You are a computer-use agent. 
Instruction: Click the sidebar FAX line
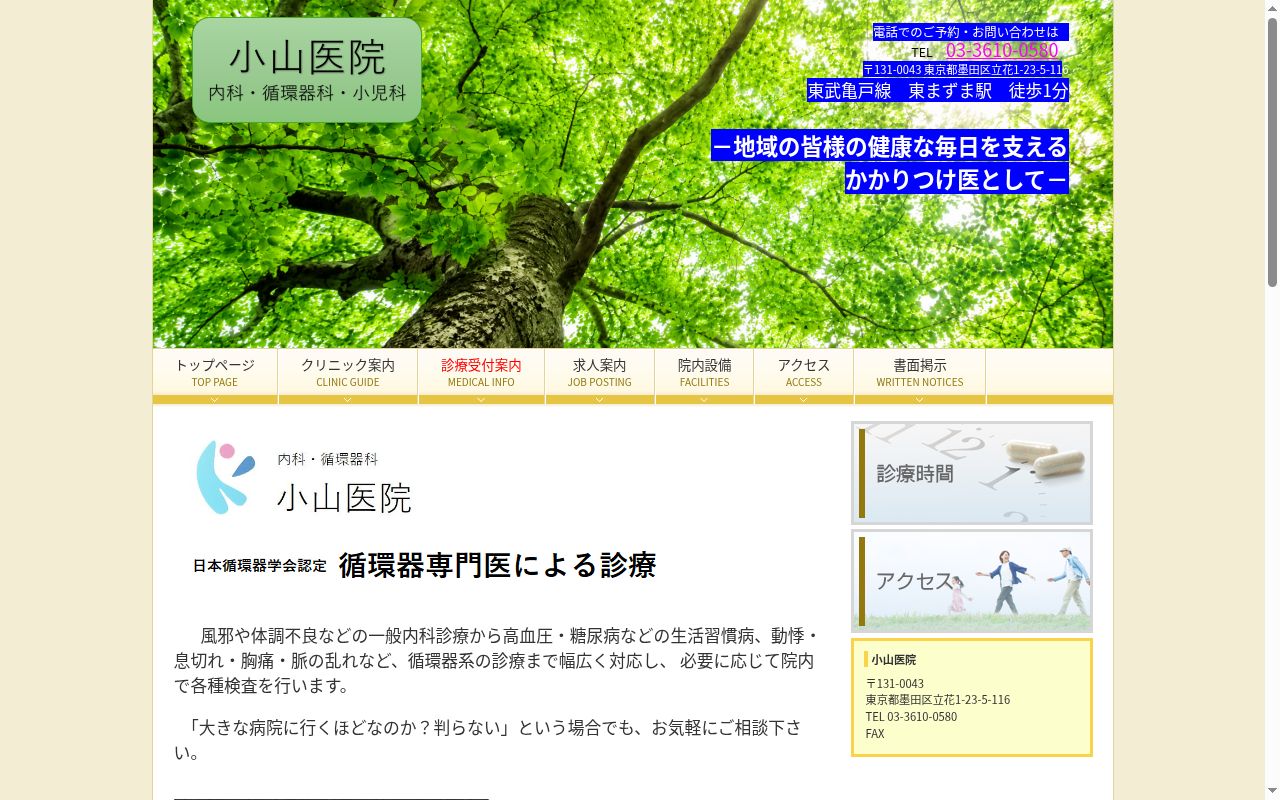point(875,734)
